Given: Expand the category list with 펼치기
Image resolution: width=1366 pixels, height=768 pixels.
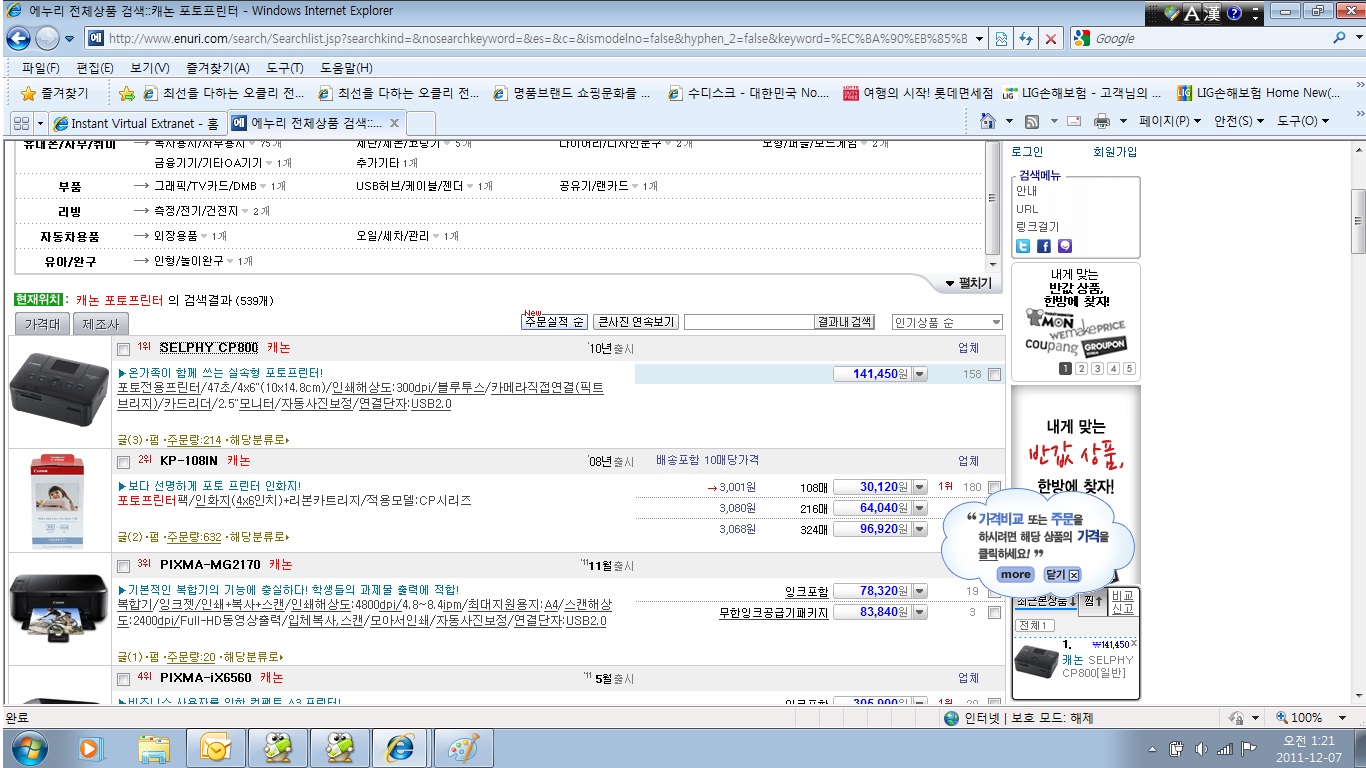Looking at the screenshot, I should (x=968, y=283).
